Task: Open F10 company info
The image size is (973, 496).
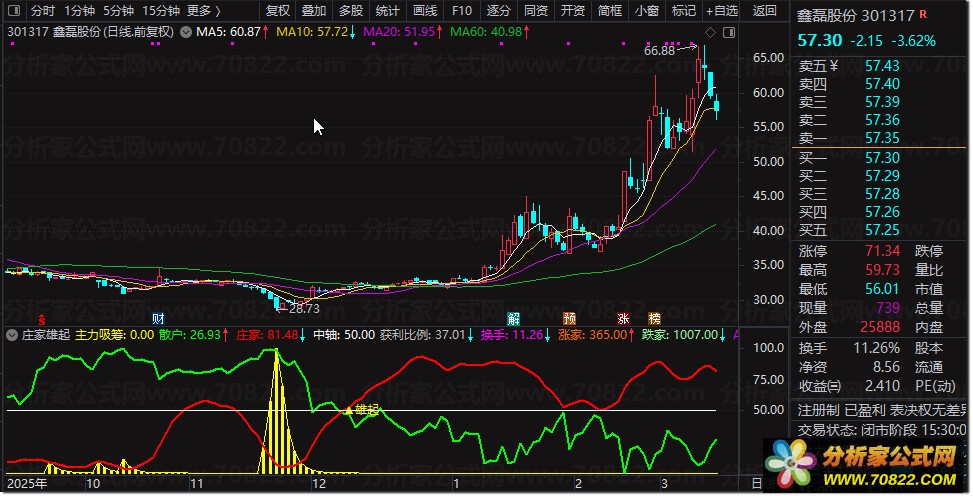Action: (x=462, y=11)
